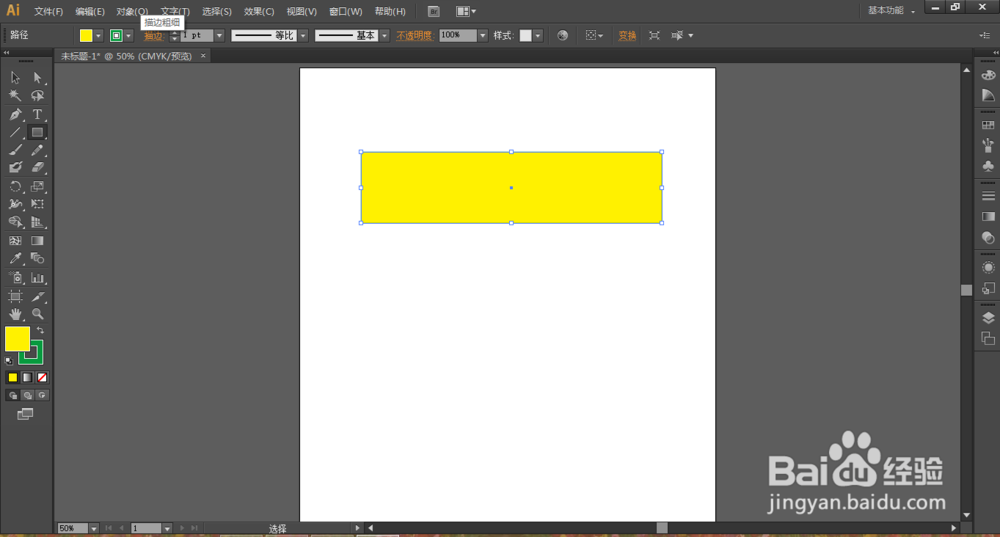The height and width of the screenshot is (537, 1000).
Task: Choose the Perspective Grid tool
Action: [38, 222]
